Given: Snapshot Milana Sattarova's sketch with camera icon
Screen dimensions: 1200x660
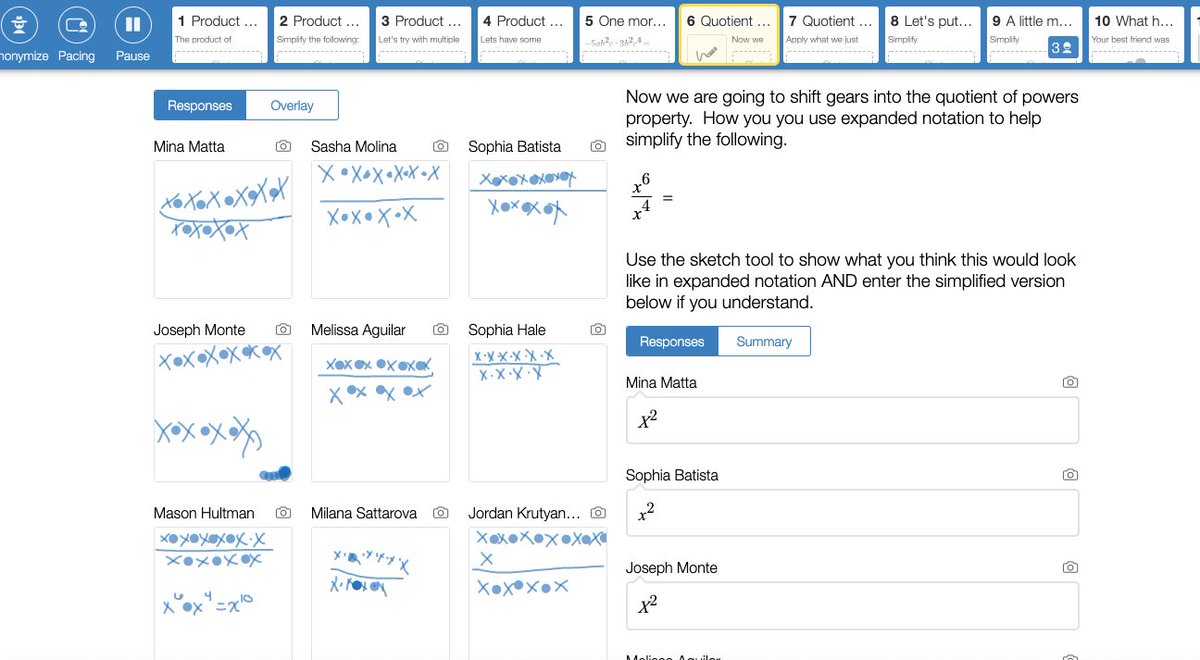Looking at the screenshot, I should click(440, 512).
